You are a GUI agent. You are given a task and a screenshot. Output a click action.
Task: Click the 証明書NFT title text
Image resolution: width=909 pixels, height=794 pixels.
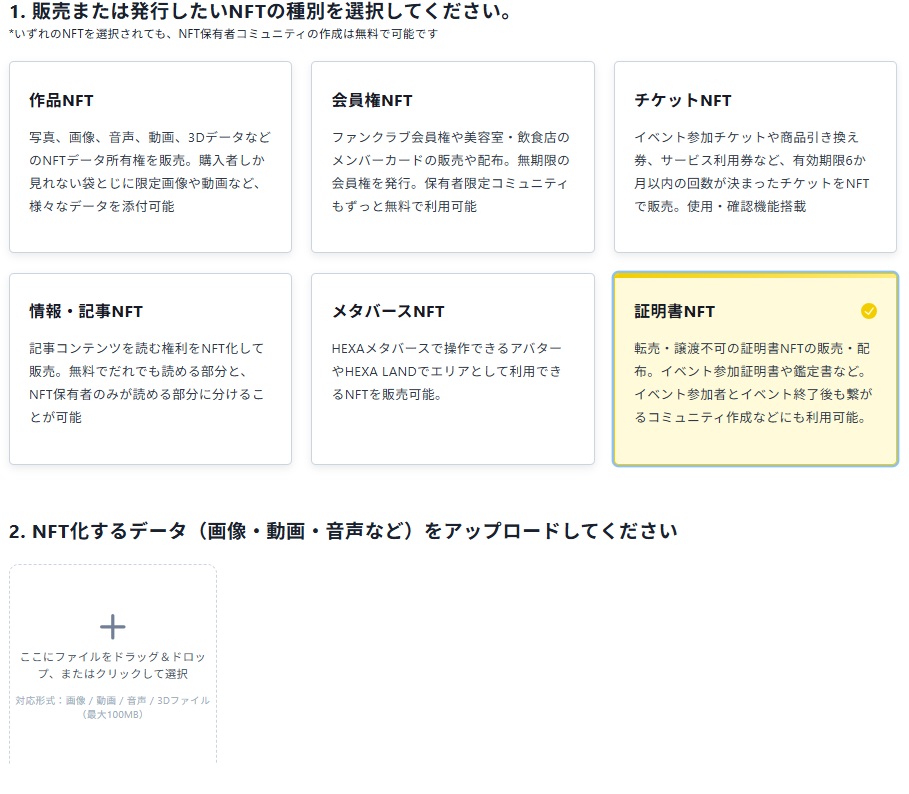pyautogui.click(x=674, y=311)
